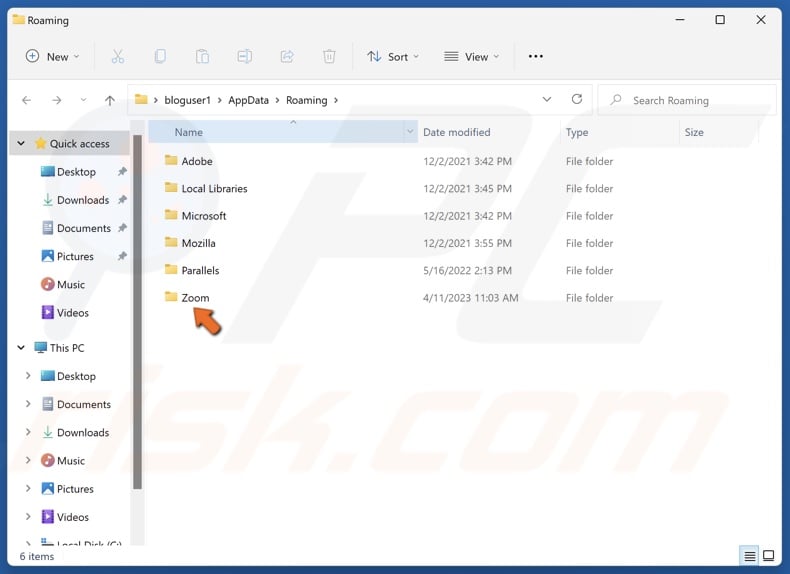Expand Videos under This PC
This screenshot has width=790, height=574.
coord(28,517)
